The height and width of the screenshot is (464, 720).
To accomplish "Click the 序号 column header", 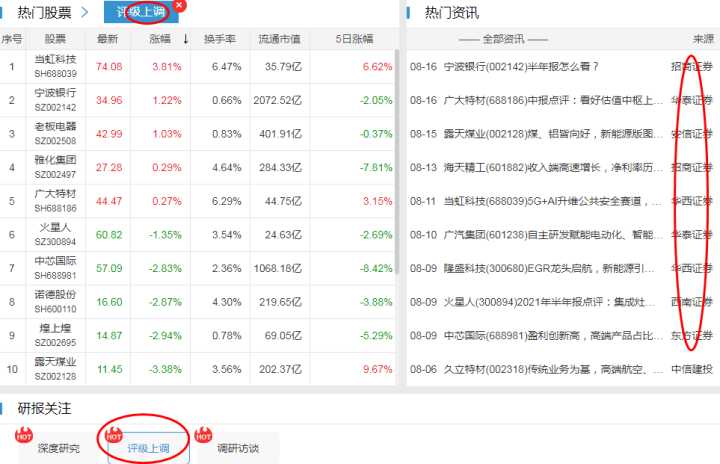I will point(11,39).
